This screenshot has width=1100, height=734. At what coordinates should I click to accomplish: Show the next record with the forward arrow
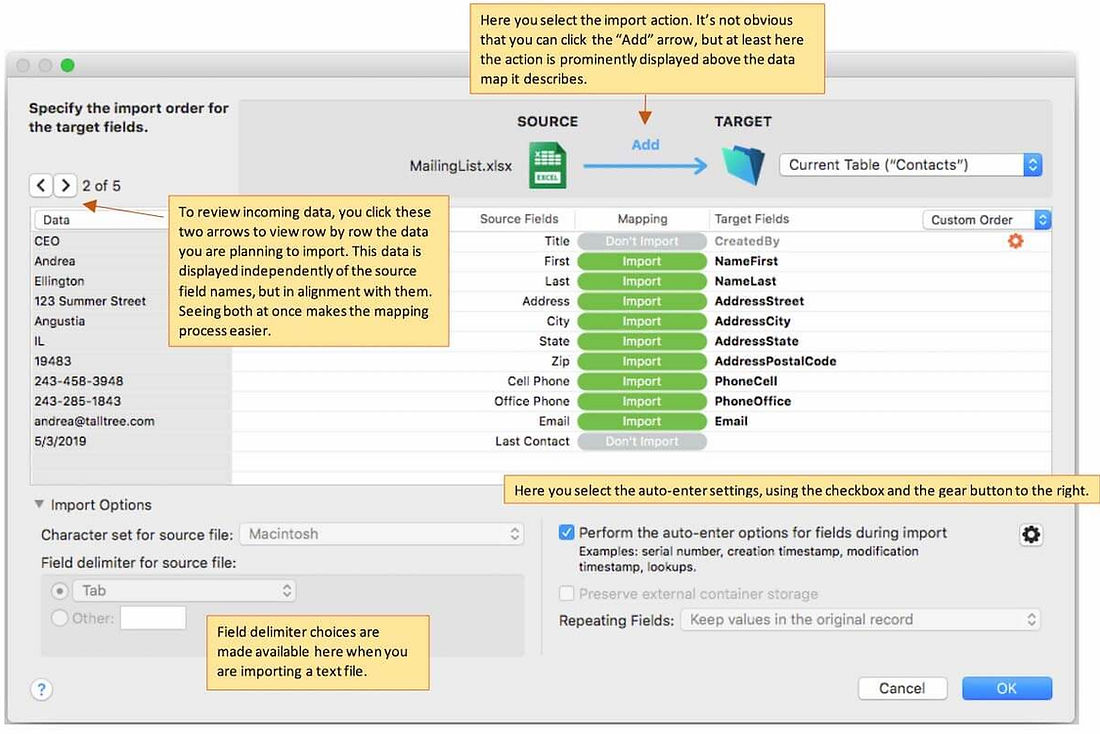click(x=65, y=185)
